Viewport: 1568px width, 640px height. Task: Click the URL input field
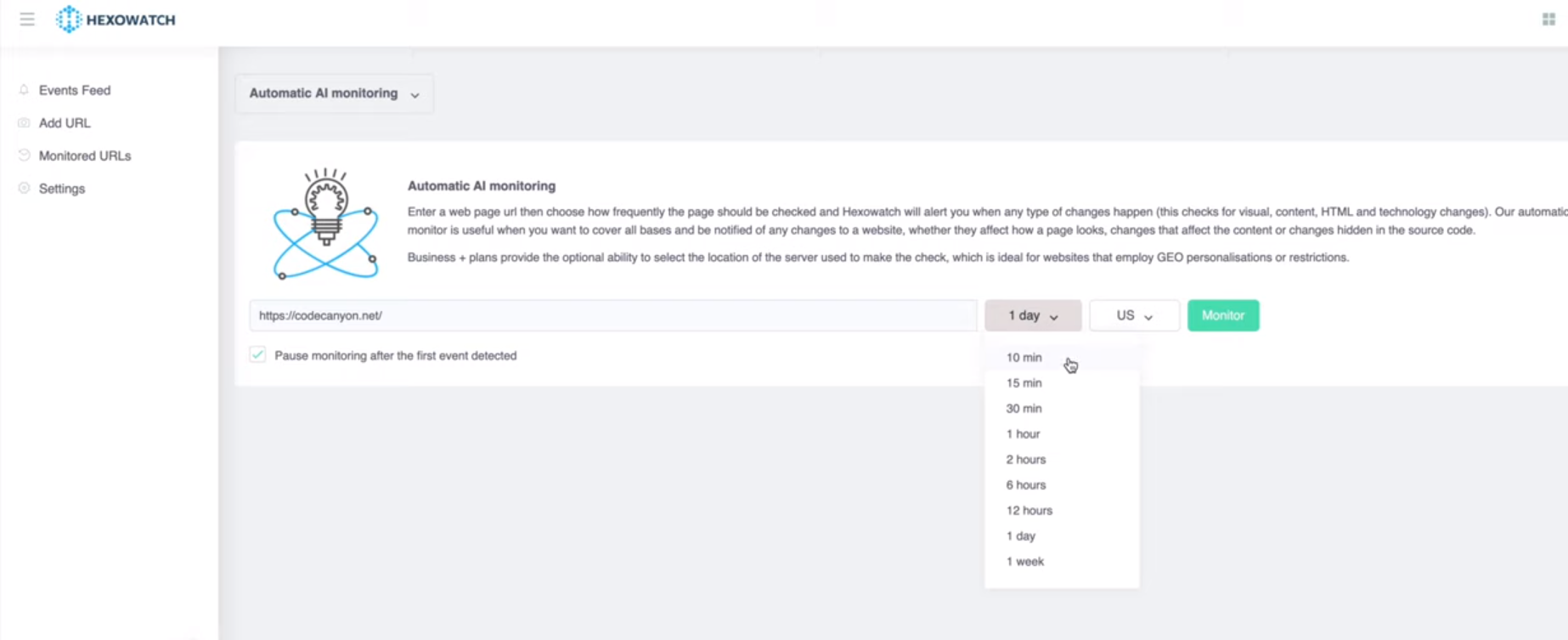point(612,315)
